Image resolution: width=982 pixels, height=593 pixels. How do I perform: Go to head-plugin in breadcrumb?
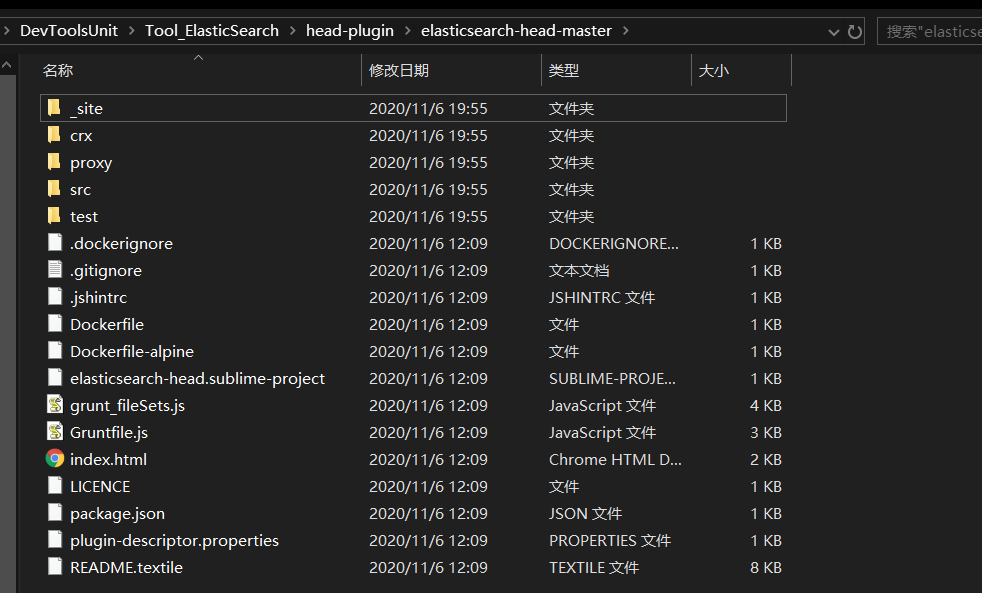pyautogui.click(x=350, y=31)
